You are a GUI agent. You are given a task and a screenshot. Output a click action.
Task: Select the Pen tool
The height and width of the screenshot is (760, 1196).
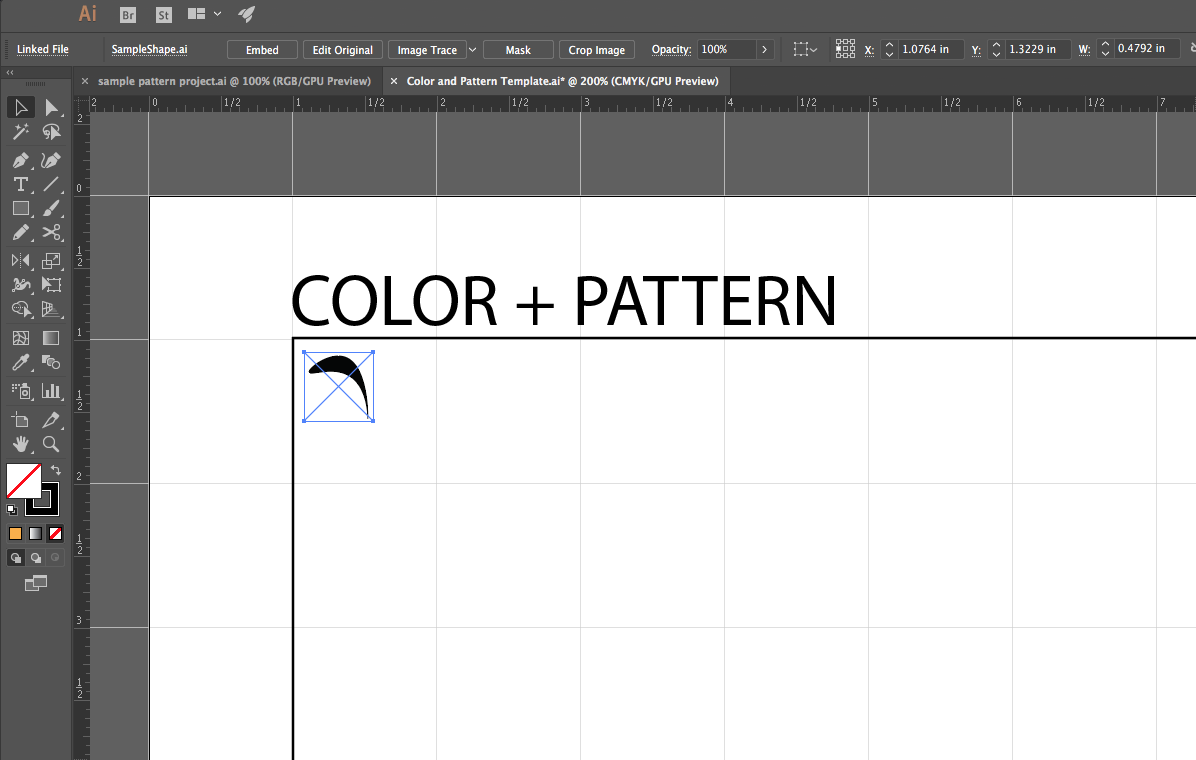21,160
